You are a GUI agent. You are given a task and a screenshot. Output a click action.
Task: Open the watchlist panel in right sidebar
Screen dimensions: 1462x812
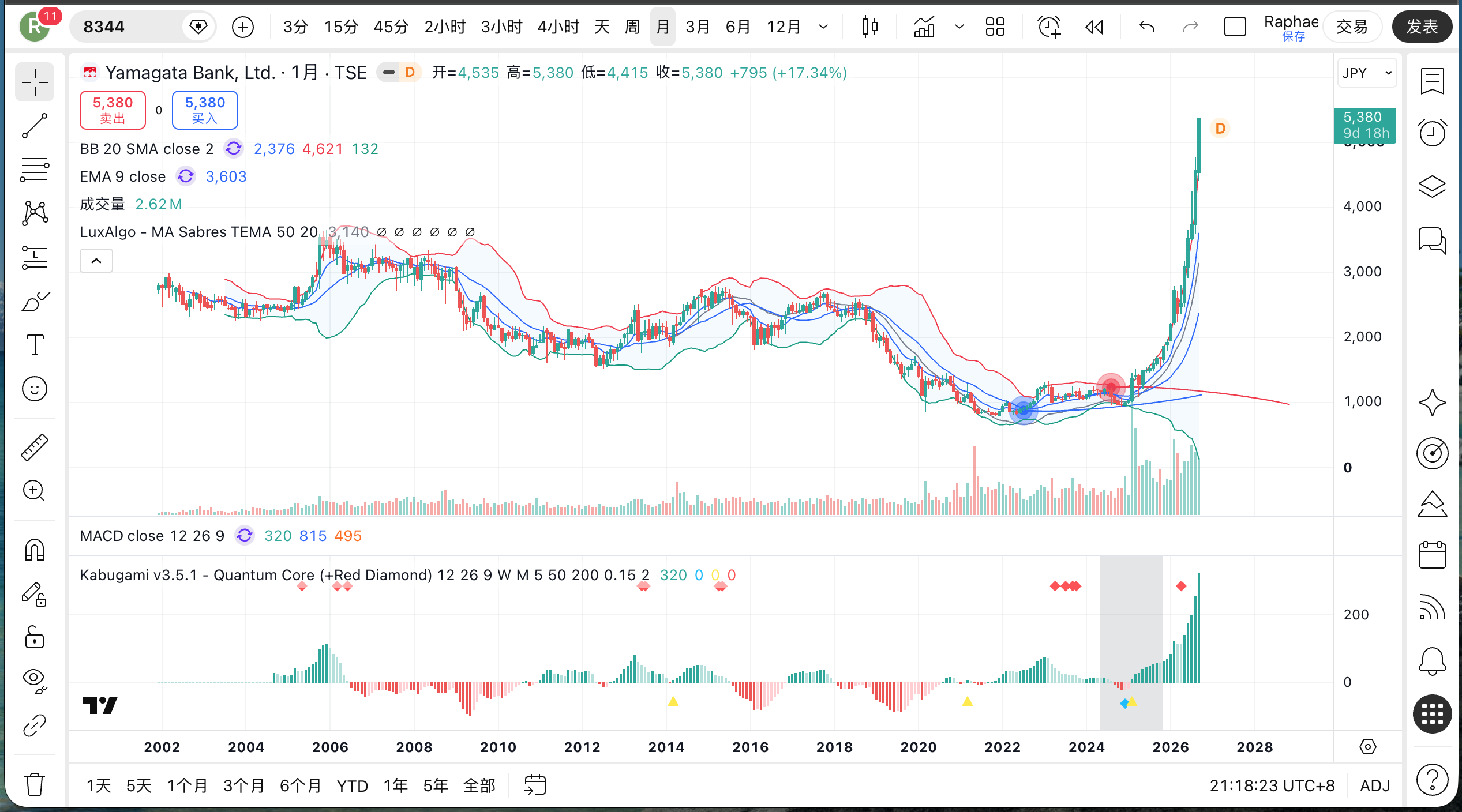(x=1433, y=81)
